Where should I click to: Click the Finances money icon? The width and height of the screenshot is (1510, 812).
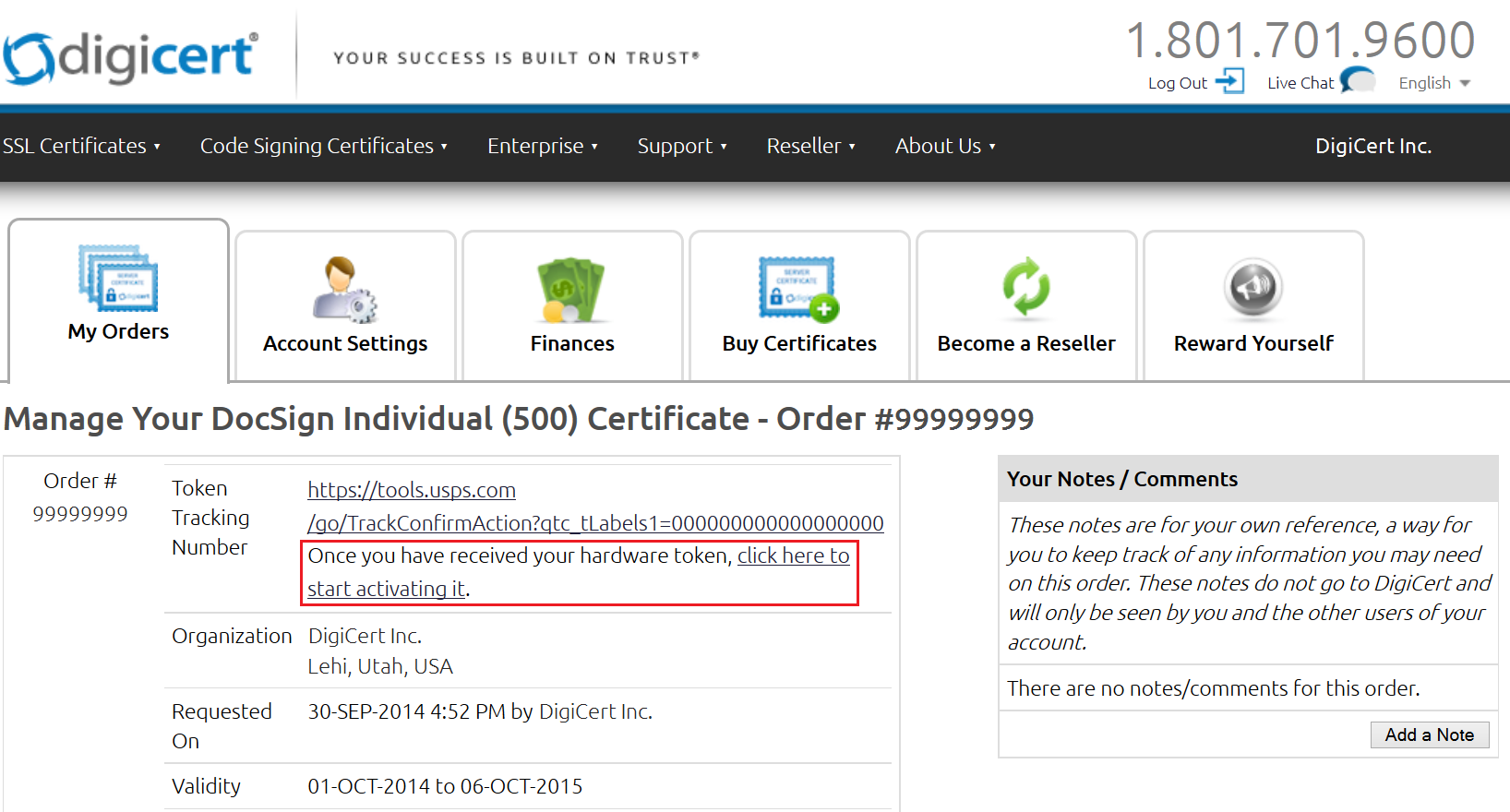[x=571, y=289]
